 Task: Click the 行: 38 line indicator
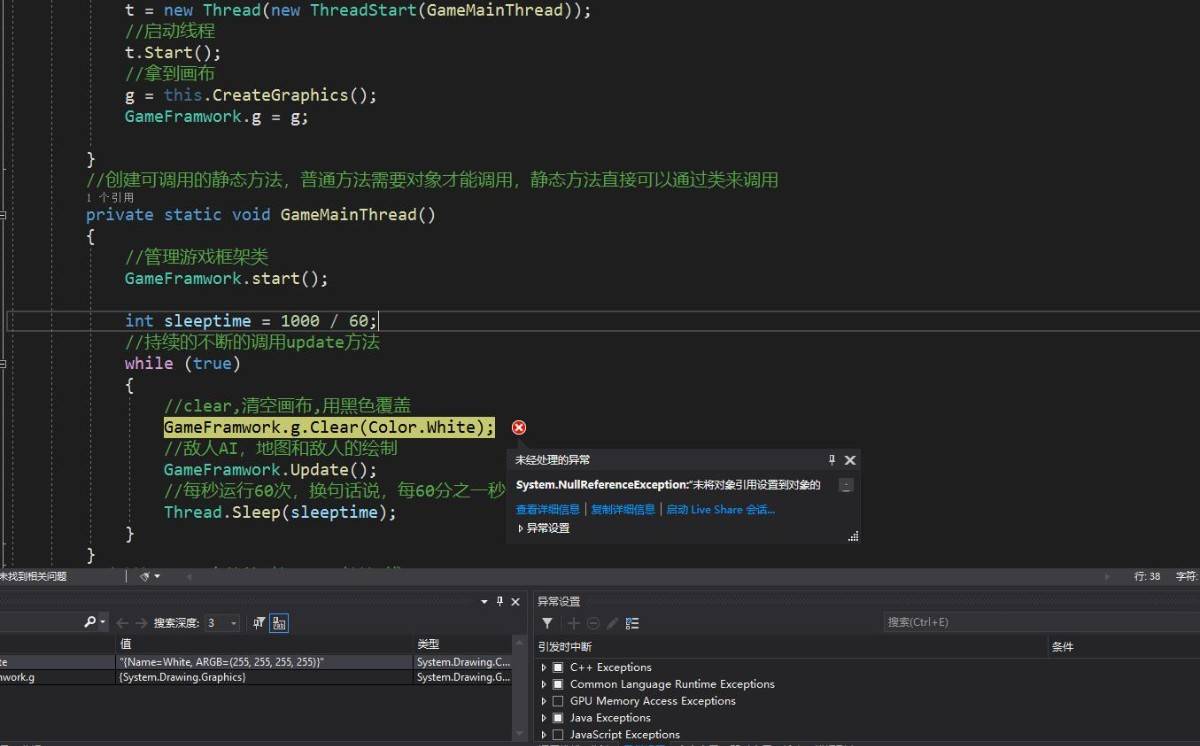[x=1147, y=576]
